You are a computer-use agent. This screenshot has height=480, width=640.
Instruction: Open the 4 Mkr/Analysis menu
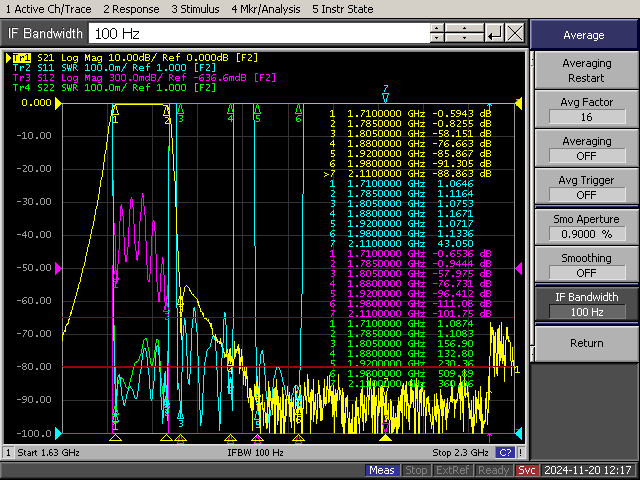[x=267, y=9]
